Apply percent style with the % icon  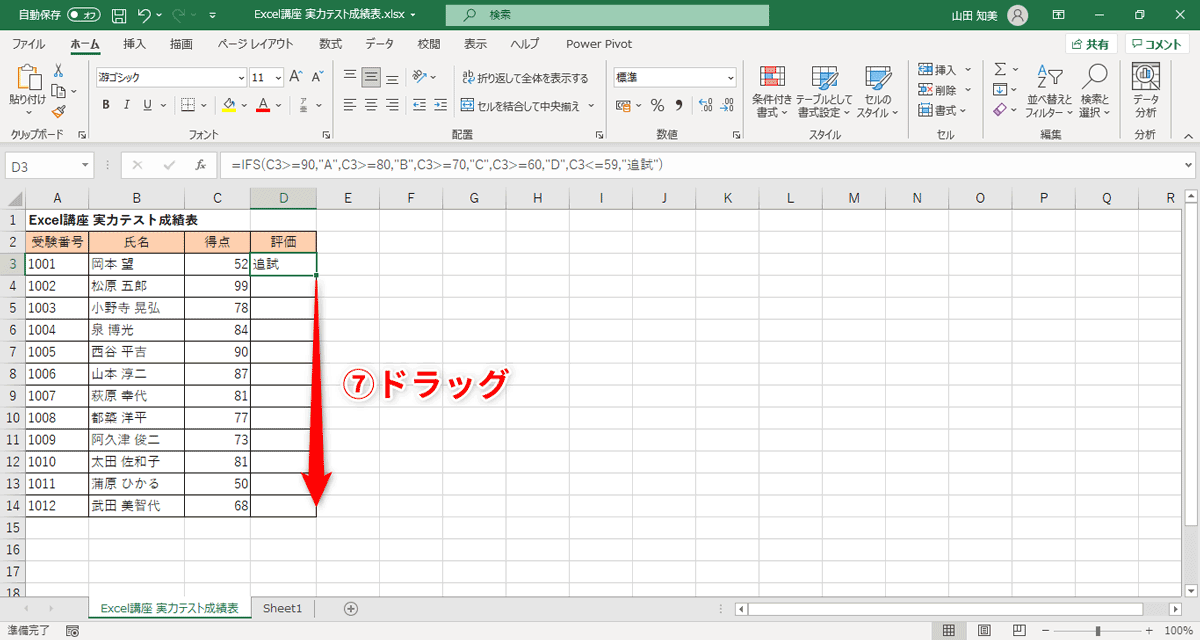click(x=656, y=103)
